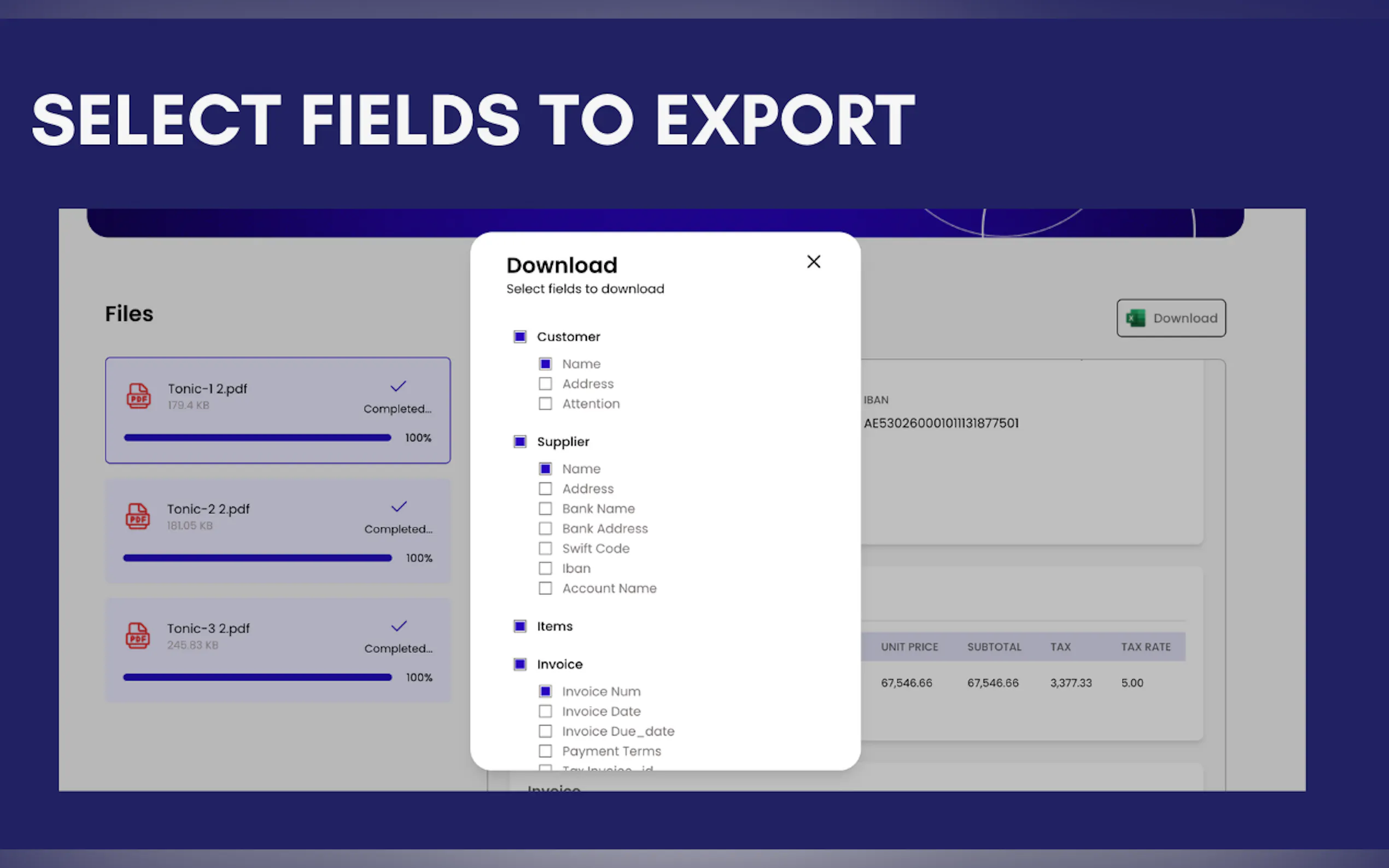Toggle the Items group checkbox
Viewport: 1389px width, 868px height.
tap(520, 626)
